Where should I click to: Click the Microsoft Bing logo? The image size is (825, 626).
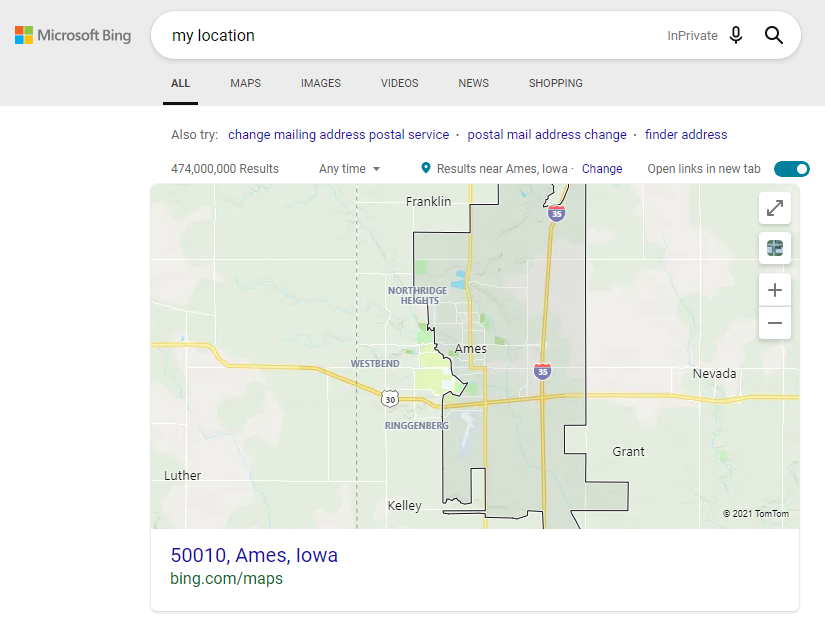click(x=73, y=36)
